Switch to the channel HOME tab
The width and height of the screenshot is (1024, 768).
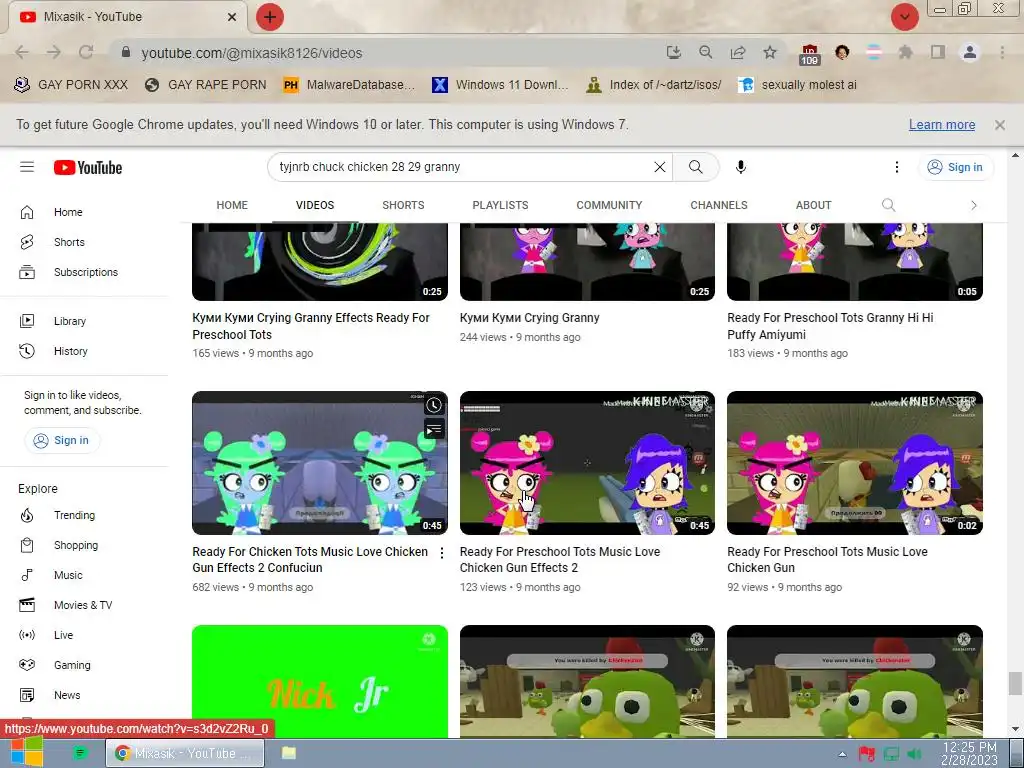tap(232, 205)
